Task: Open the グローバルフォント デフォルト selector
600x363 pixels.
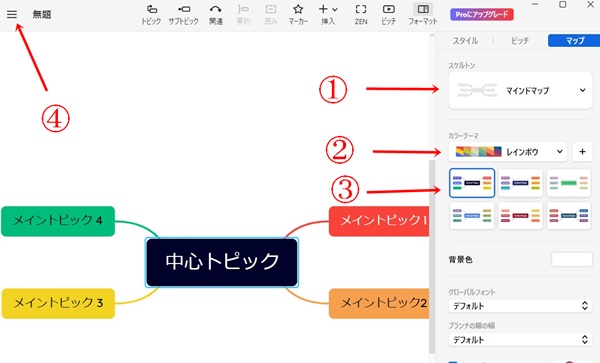Action: pyautogui.click(x=520, y=306)
